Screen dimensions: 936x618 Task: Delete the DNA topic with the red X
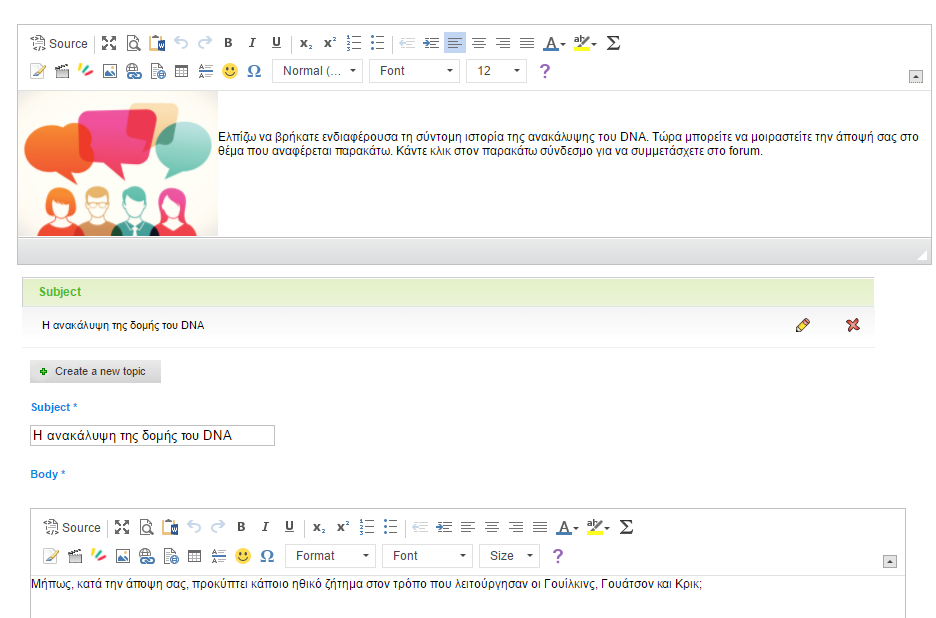853,325
